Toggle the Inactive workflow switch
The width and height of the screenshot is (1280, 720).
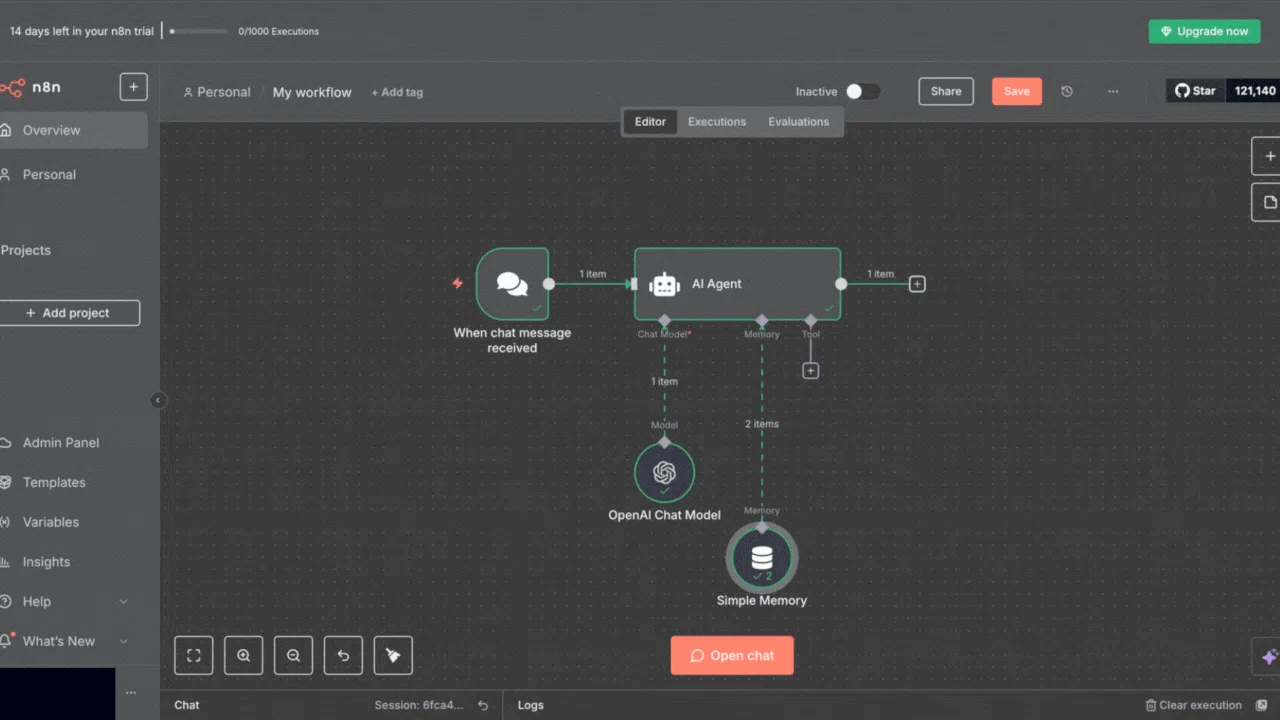click(x=862, y=91)
